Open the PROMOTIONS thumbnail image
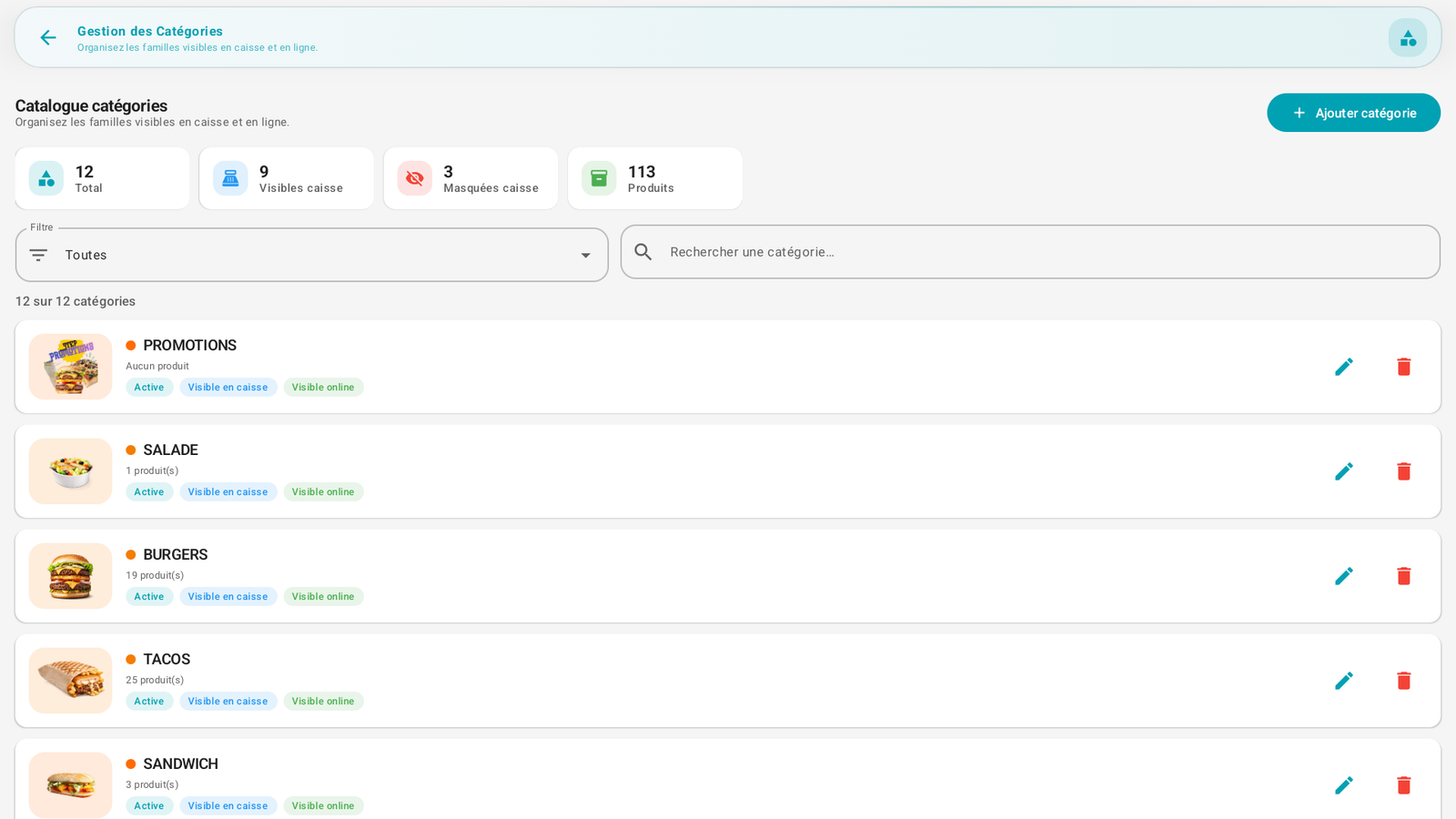 pos(70,367)
